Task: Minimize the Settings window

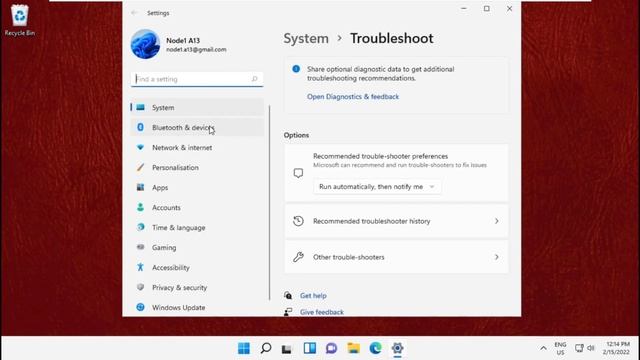Action: pyautogui.click(x=464, y=9)
